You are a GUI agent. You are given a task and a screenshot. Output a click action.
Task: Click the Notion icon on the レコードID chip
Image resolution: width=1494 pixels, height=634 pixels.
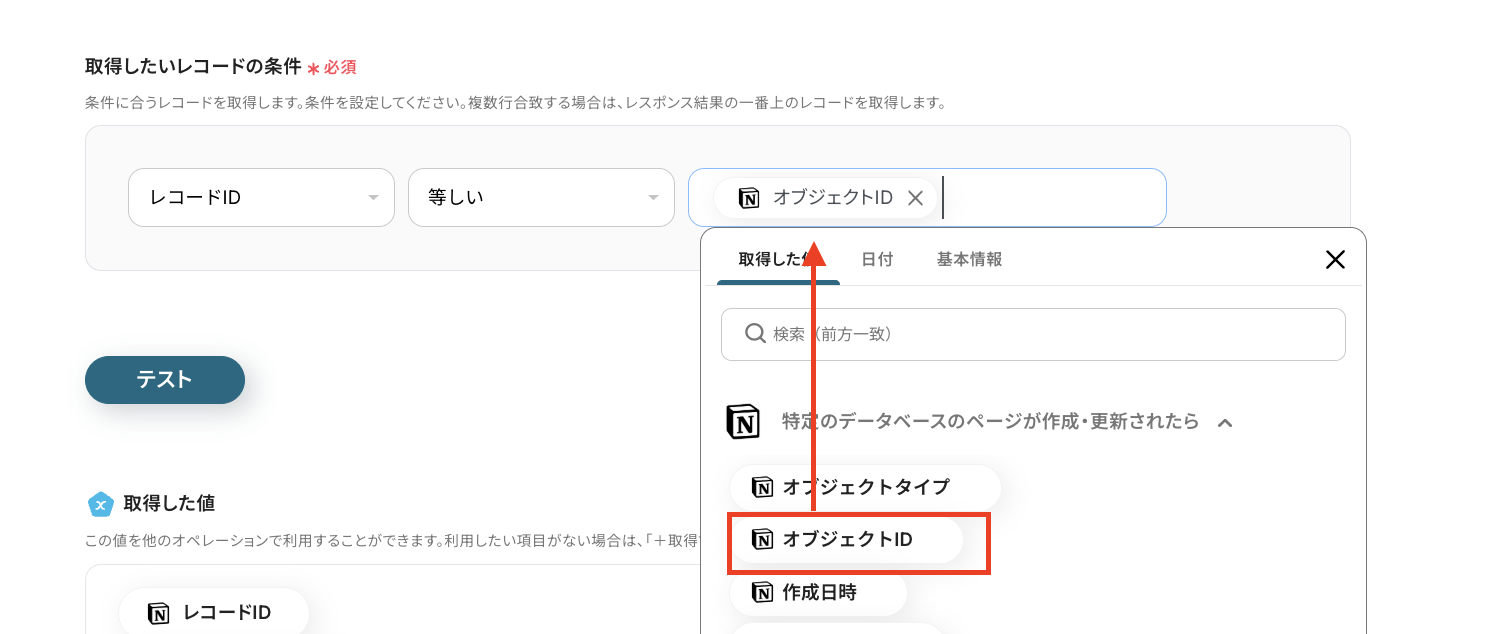point(160,611)
